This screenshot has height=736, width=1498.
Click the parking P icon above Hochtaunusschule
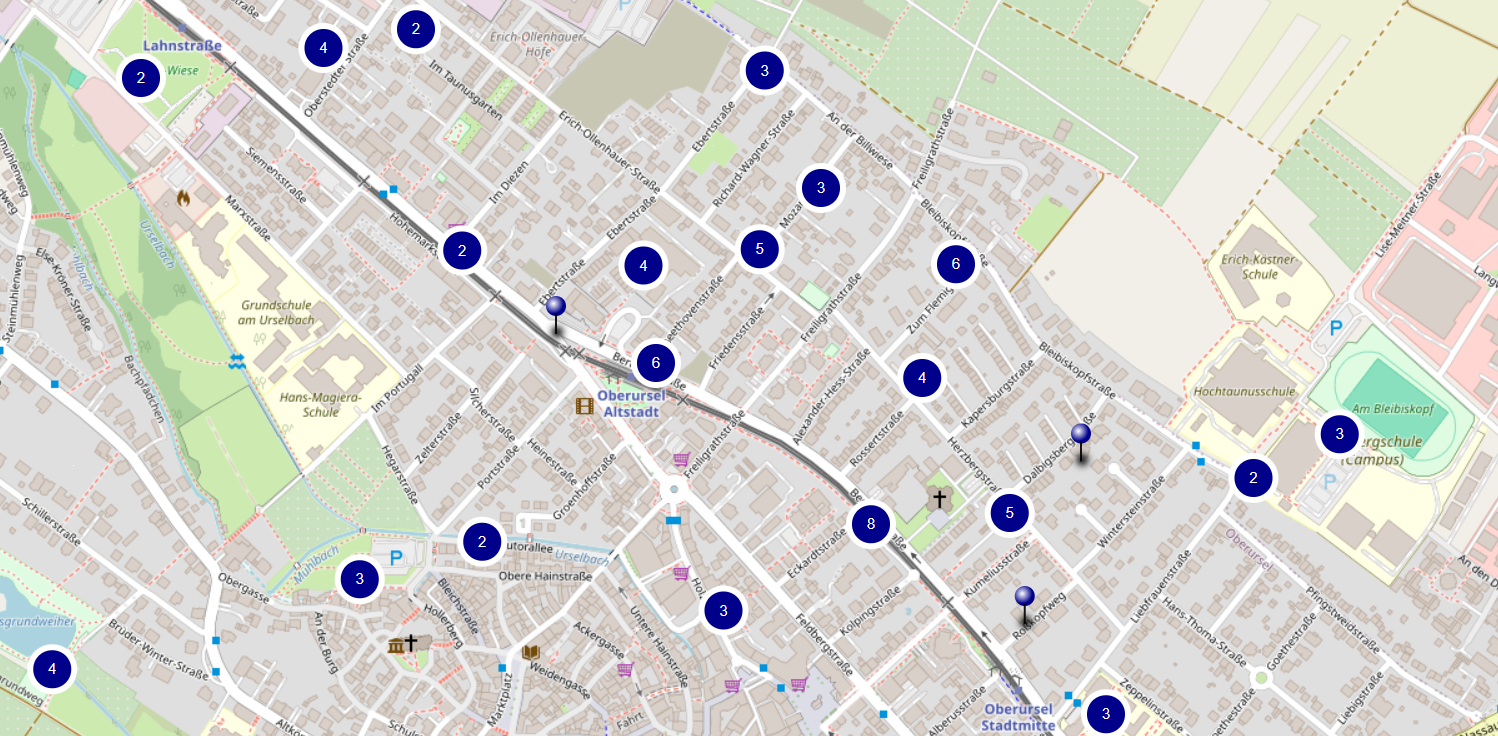1336,327
